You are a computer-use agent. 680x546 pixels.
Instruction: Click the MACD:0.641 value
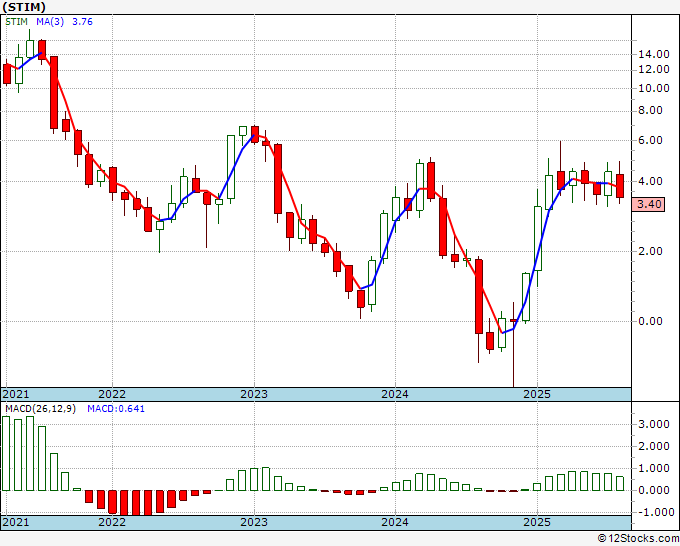[x=116, y=409]
